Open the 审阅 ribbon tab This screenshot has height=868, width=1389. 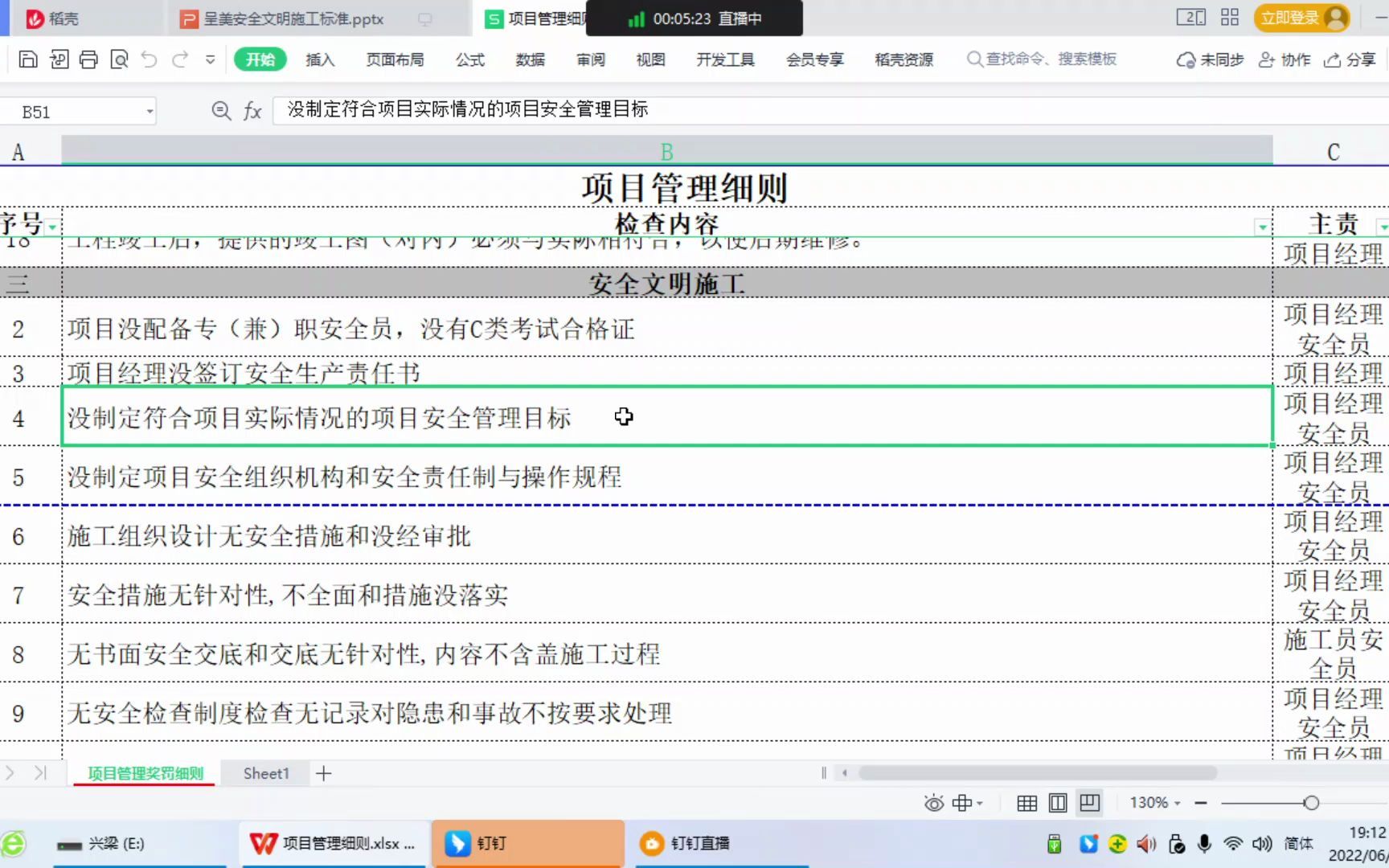tap(591, 59)
